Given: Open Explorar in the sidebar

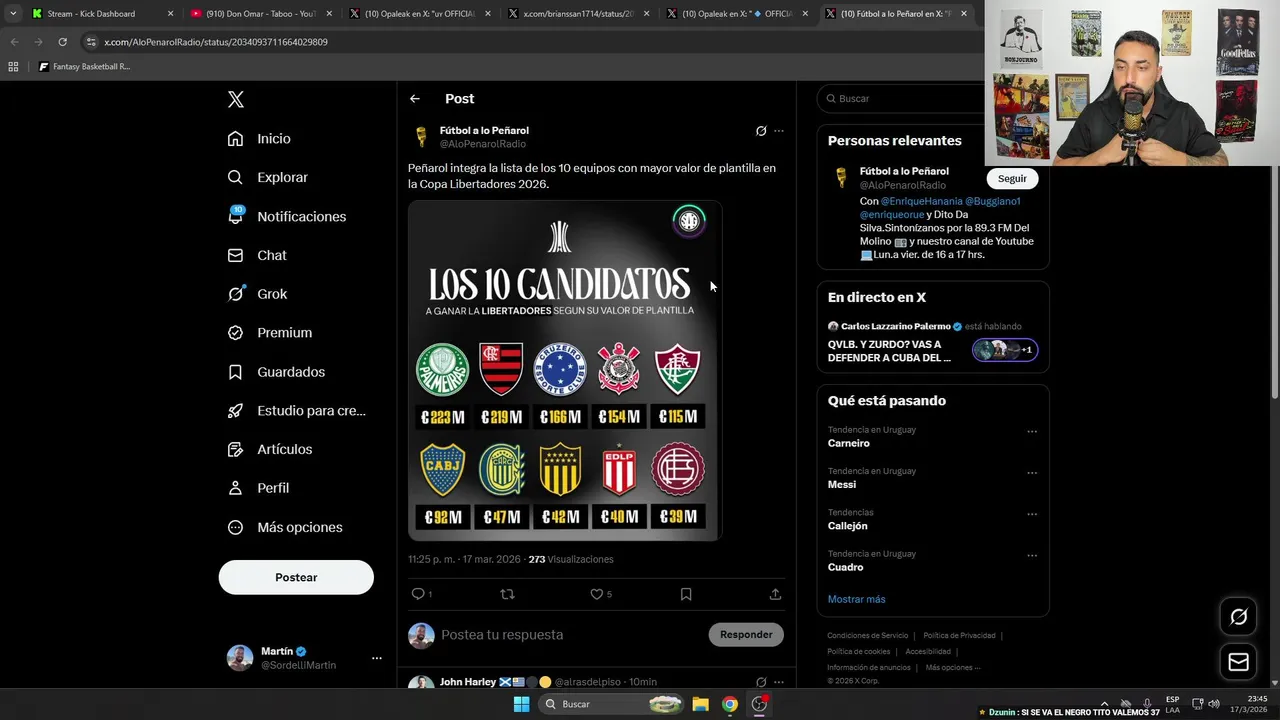Looking at the screenshot, I should [x=267, y=177].
